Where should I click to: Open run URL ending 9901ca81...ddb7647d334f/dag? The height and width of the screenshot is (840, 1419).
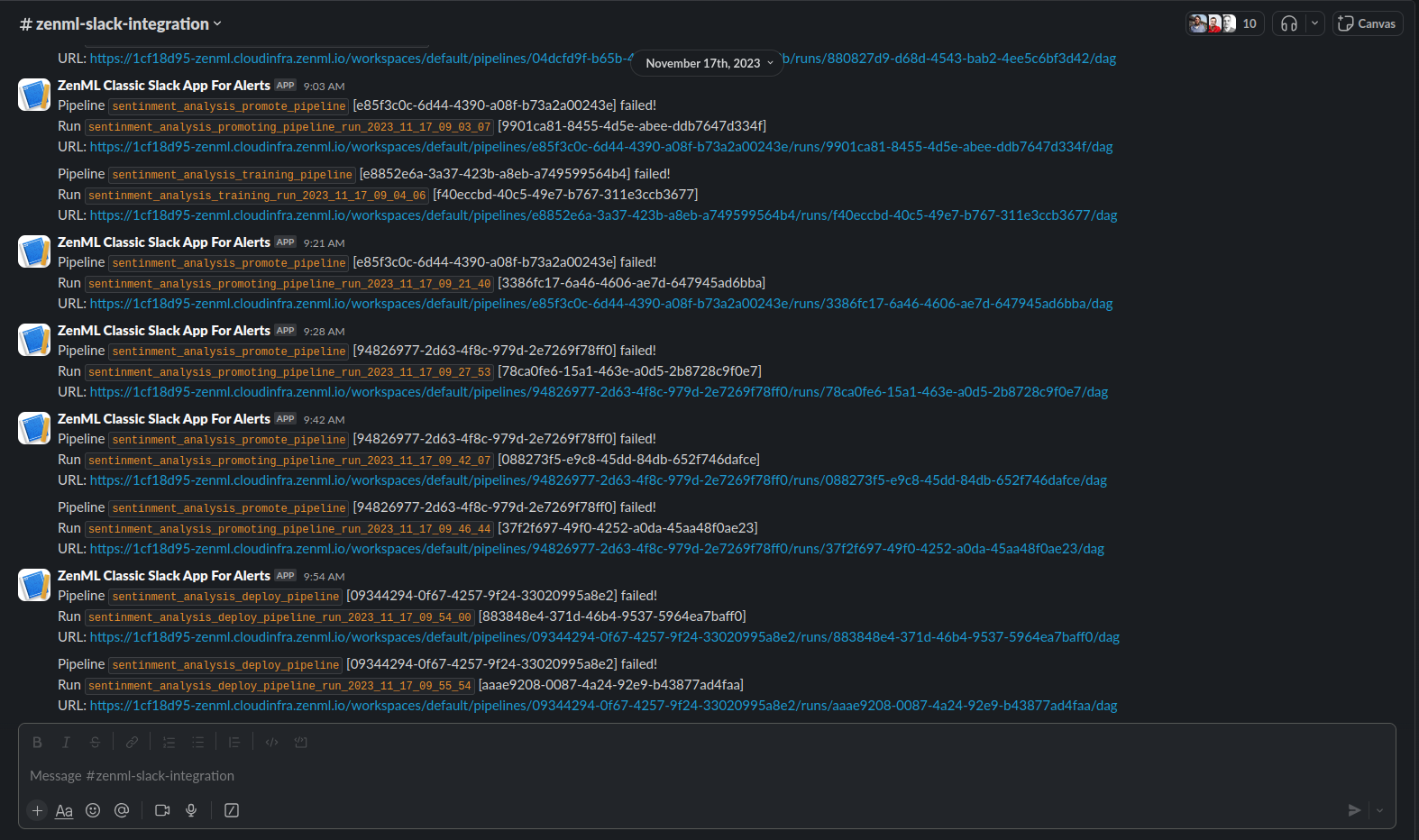(x=601, y=146)
